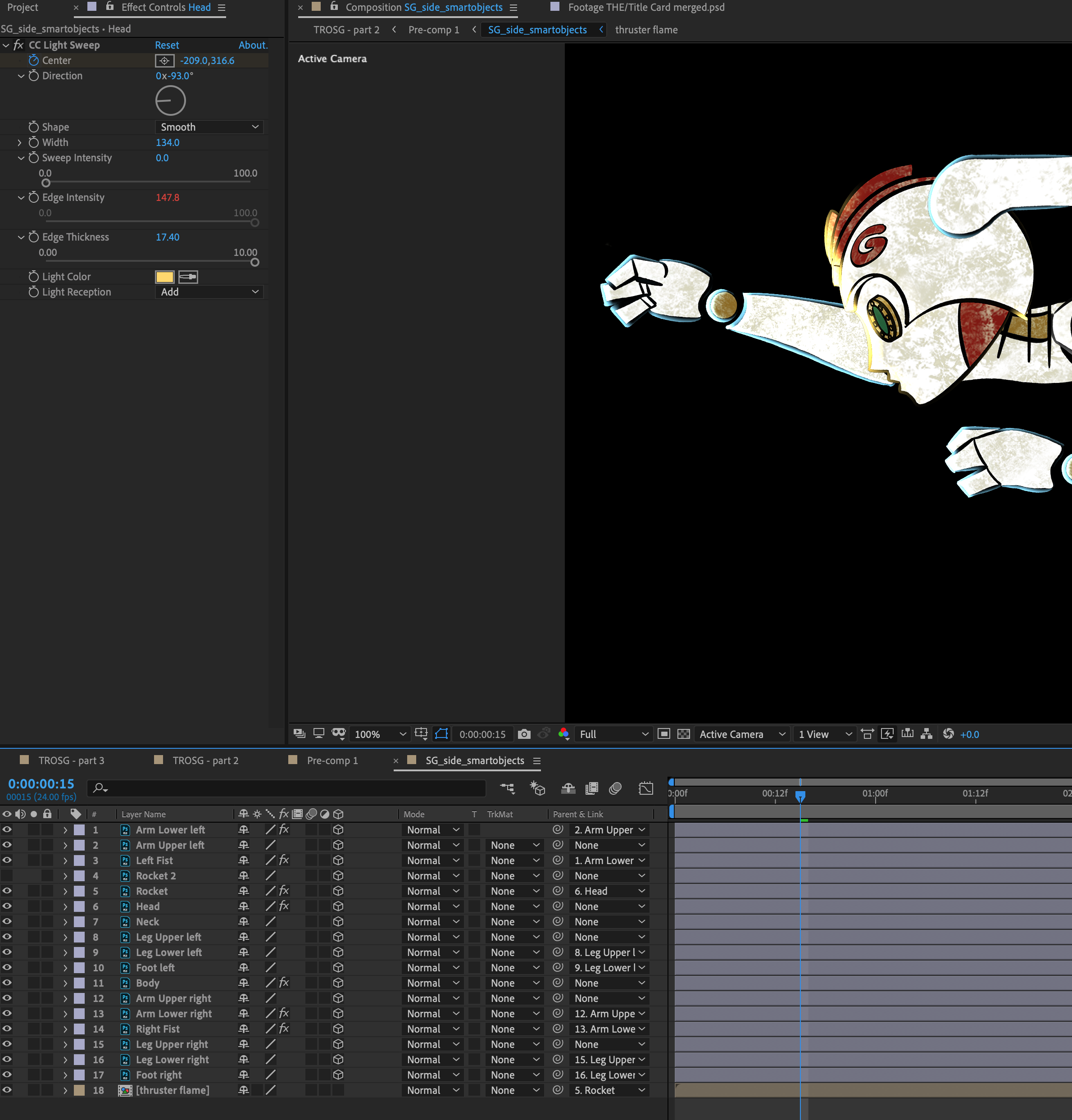Toggle visibility of thruster flame layer

7,1090
